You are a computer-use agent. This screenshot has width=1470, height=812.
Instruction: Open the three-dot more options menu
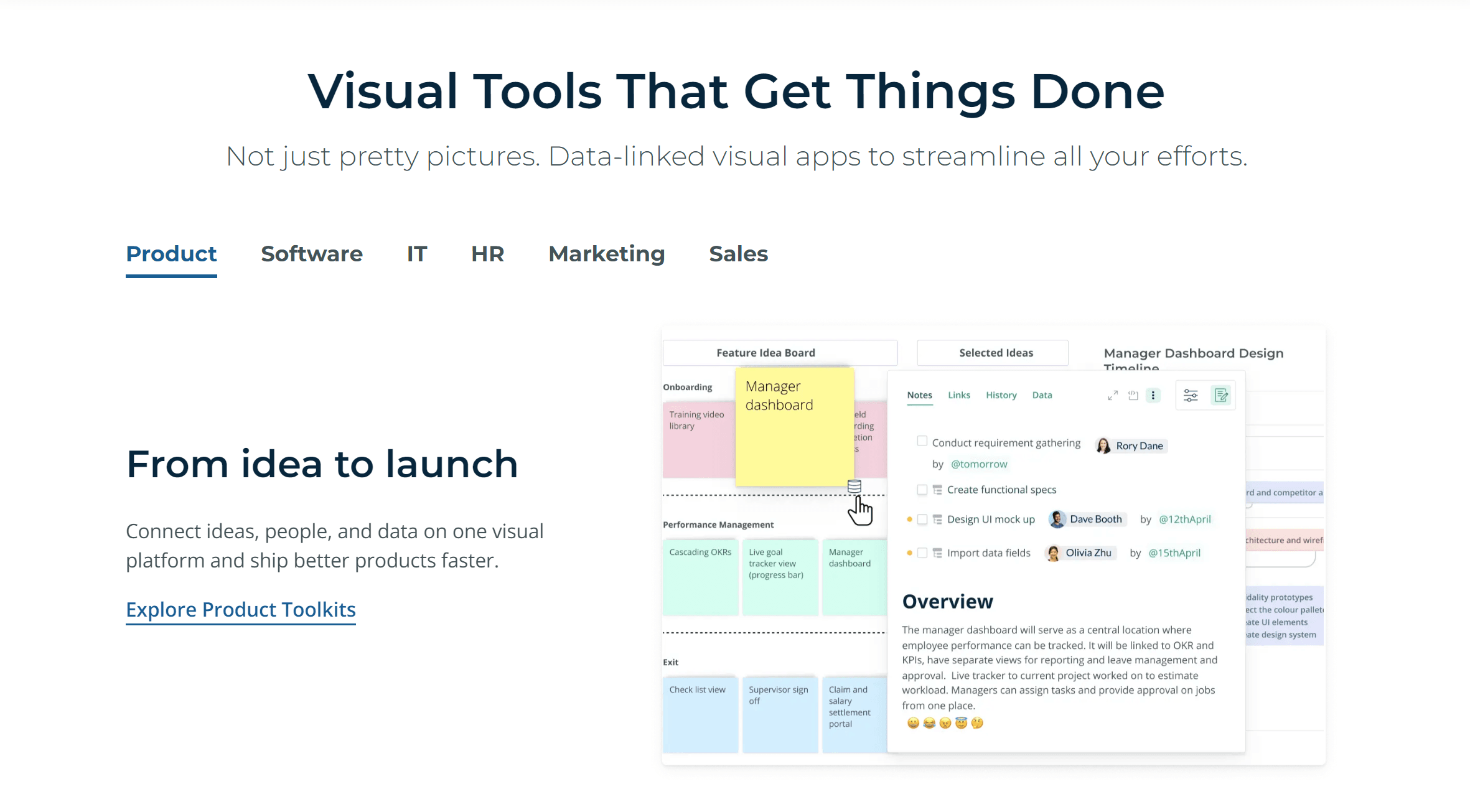[1153, 395]
